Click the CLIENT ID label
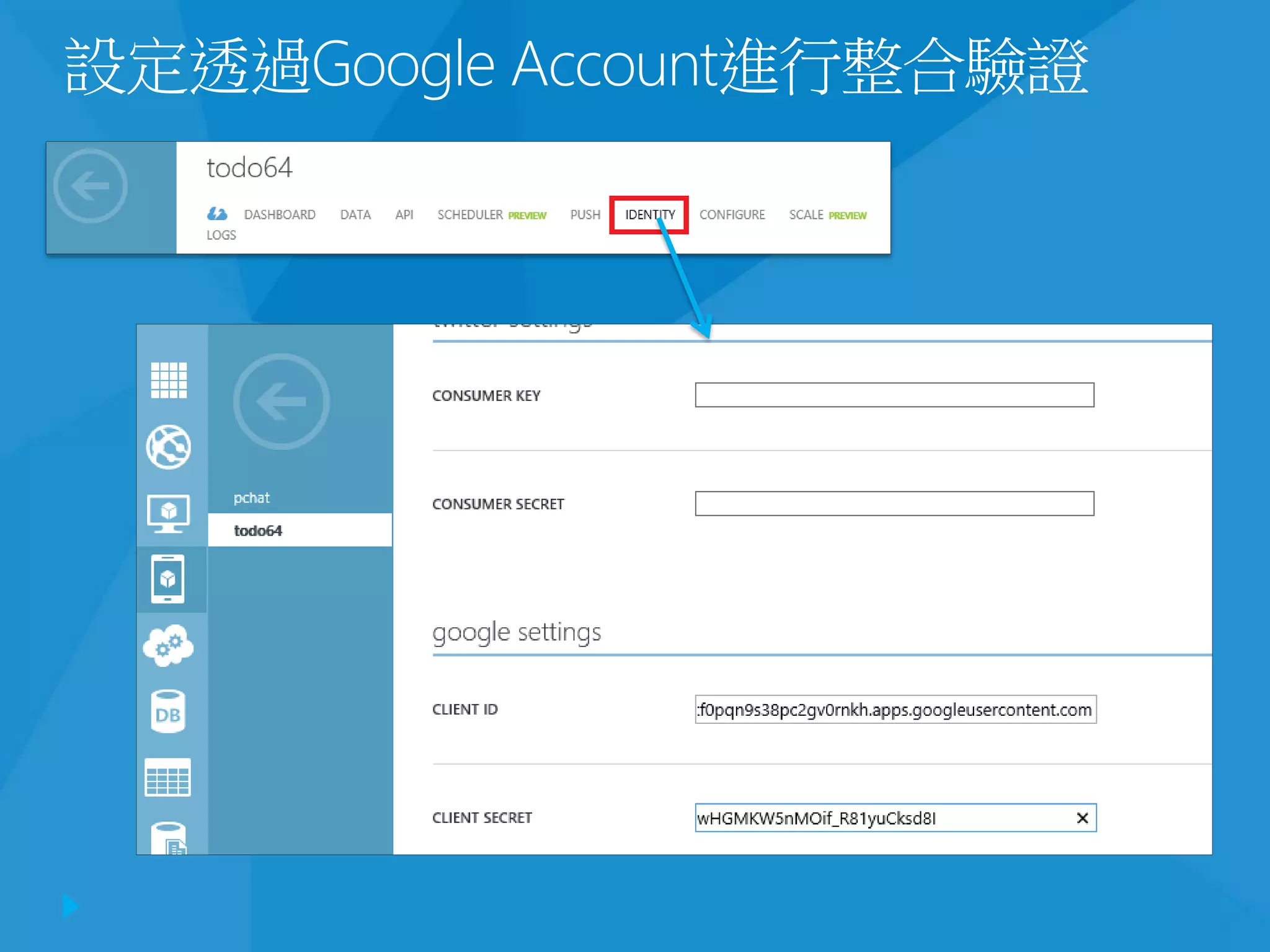The height and width of the screenshot is (952, 1270). click(465, 710)
